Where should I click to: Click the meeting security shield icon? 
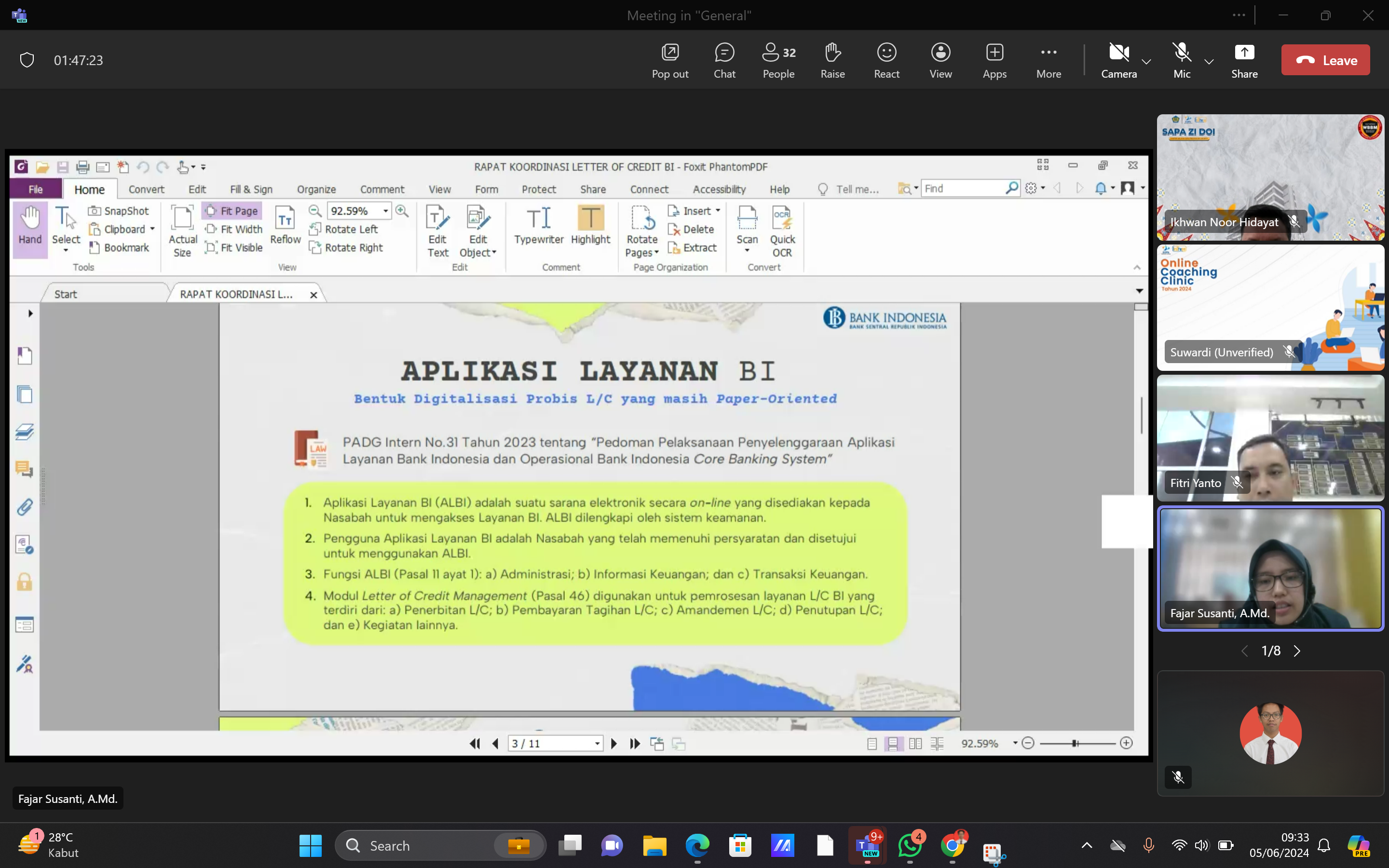pos(27,60)
